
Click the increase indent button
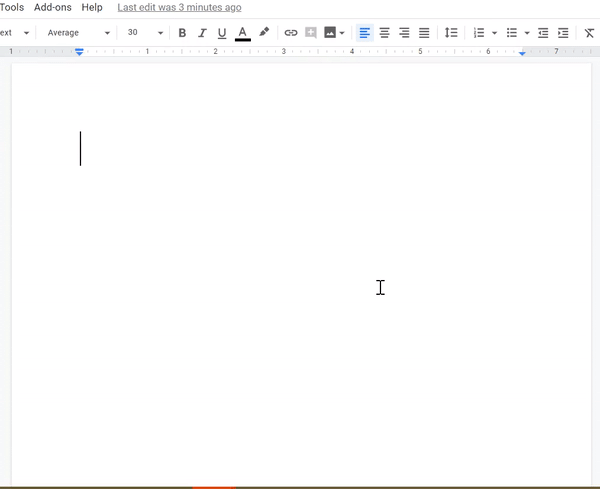(563, 33)
